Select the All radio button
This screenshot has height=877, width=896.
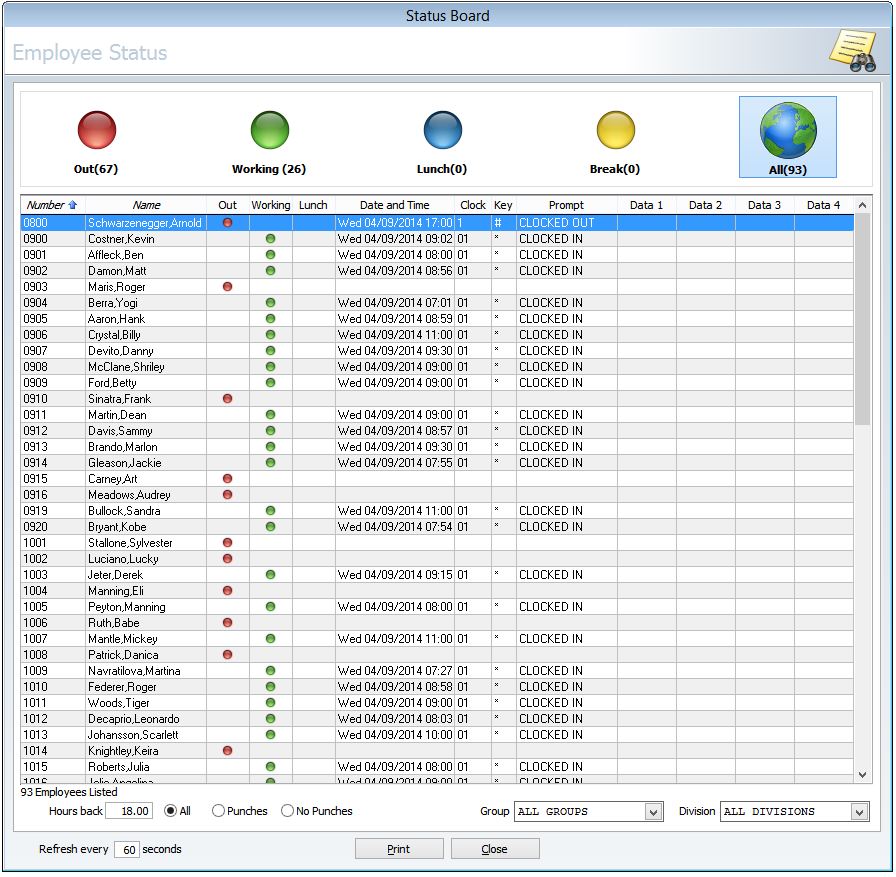[x=170, y=811]
